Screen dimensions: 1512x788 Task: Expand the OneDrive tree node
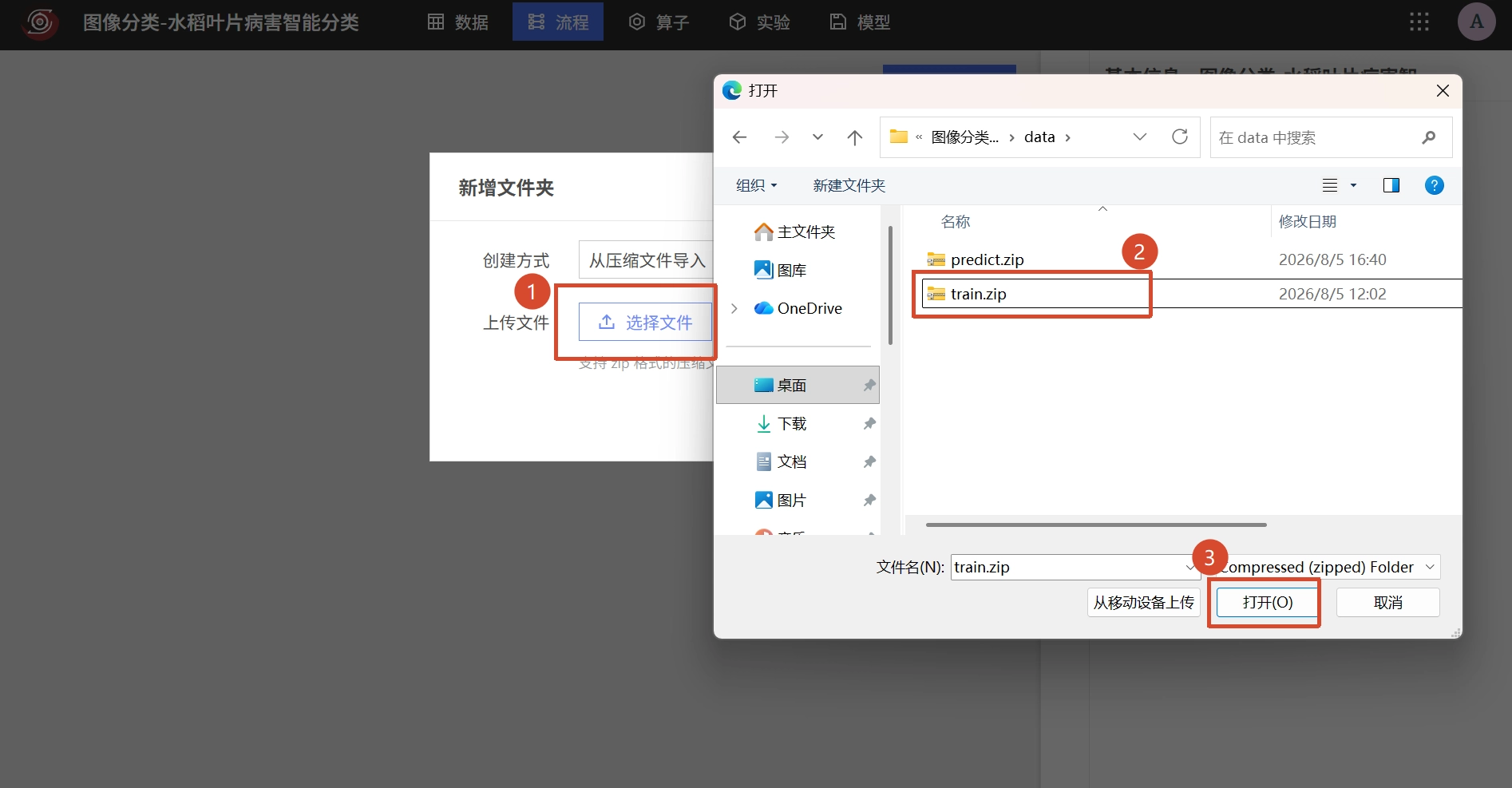pyautogui.click(x=734, y=308)
